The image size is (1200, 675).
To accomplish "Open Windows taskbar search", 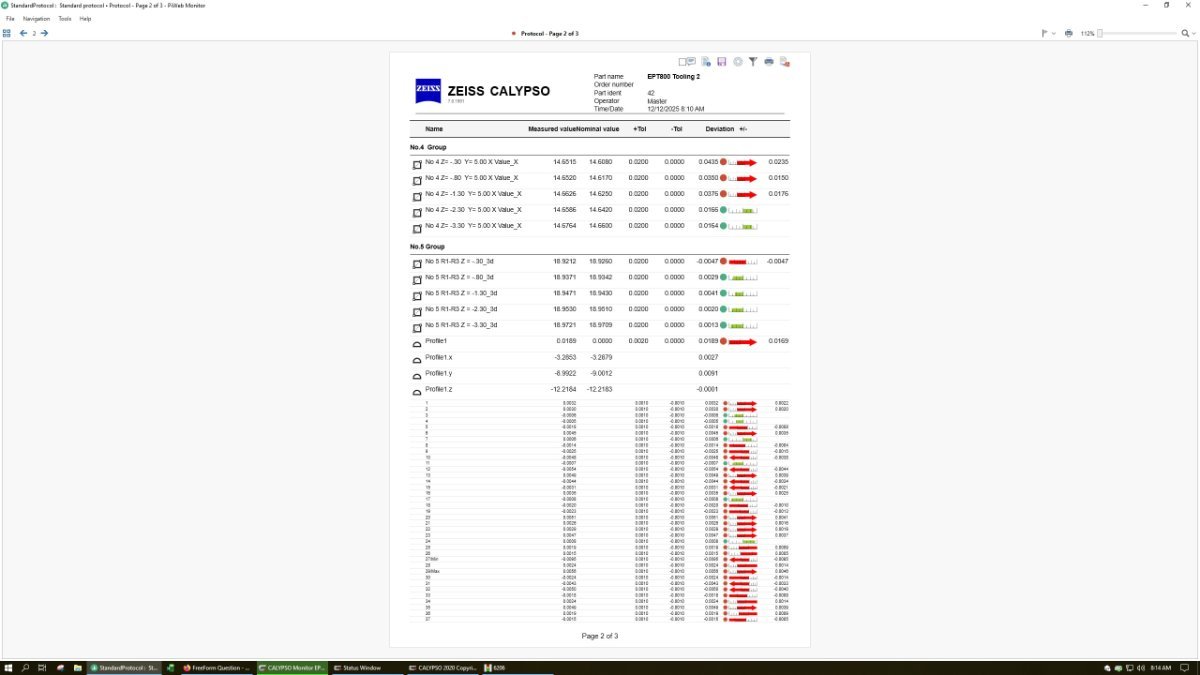I will (x=25, y=667).
